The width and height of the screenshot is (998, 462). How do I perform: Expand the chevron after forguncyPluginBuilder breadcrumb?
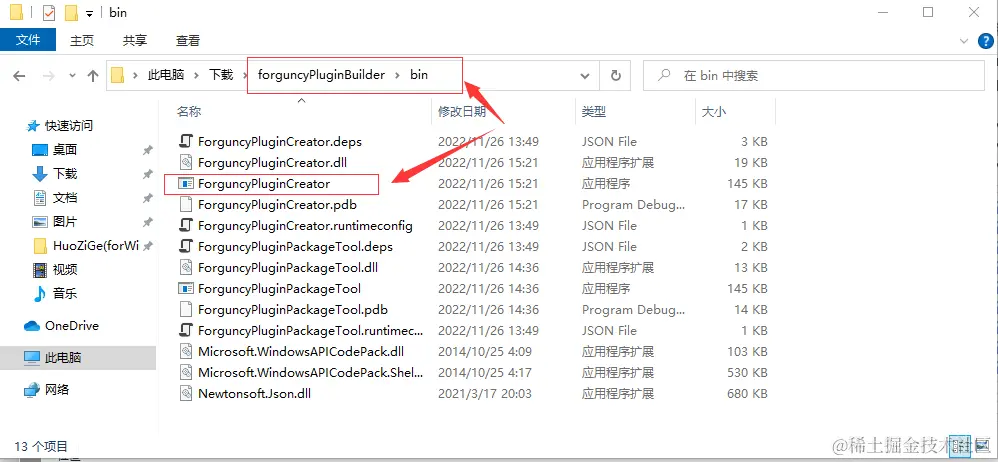pyautogui.click(x=397, y=75)
